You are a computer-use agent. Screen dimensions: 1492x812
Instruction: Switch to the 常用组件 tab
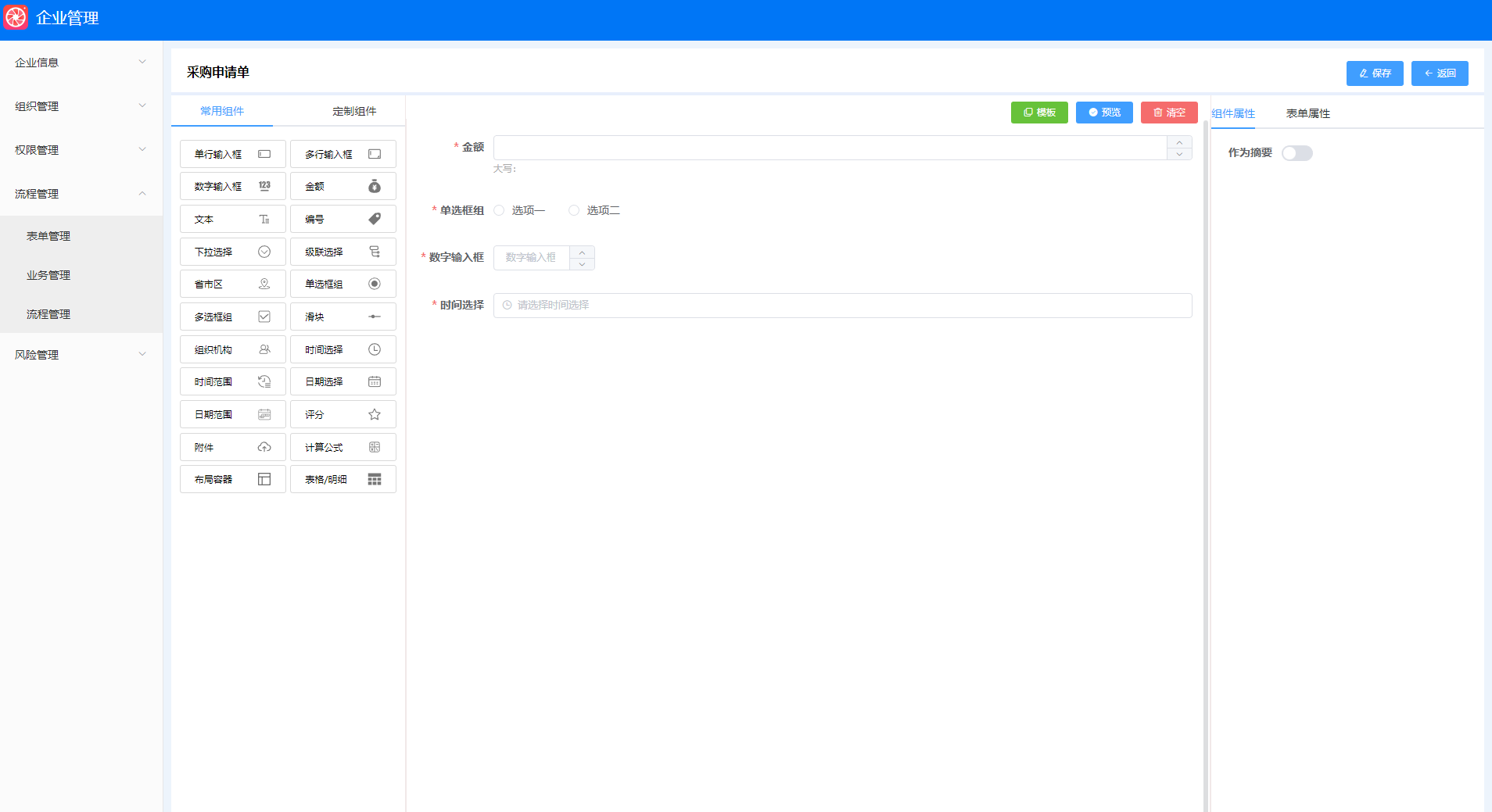222,111
